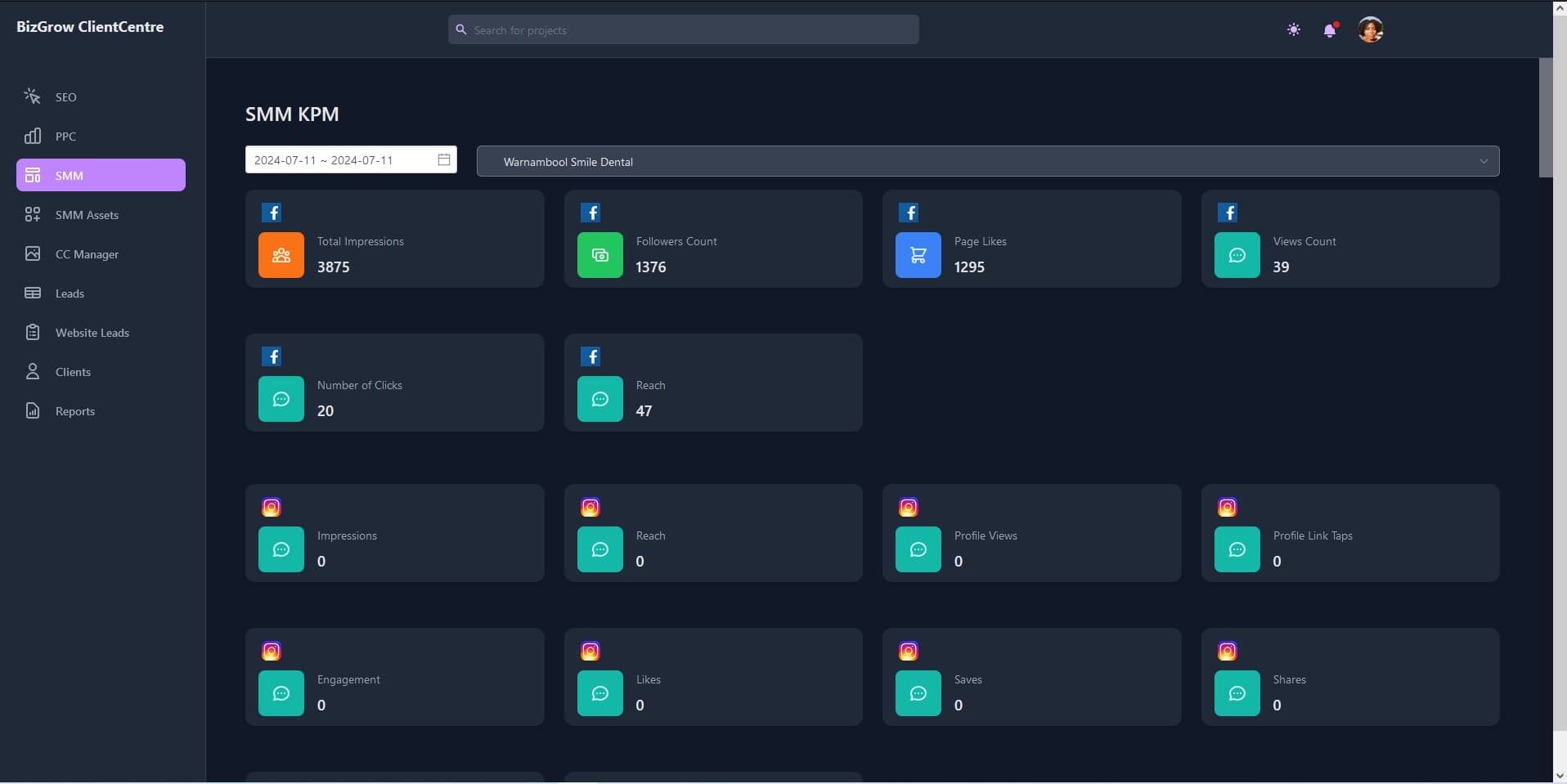The image size is (1567, 784).
Task: Click the Number of Clicks chat icon
Action: [281, 399]
